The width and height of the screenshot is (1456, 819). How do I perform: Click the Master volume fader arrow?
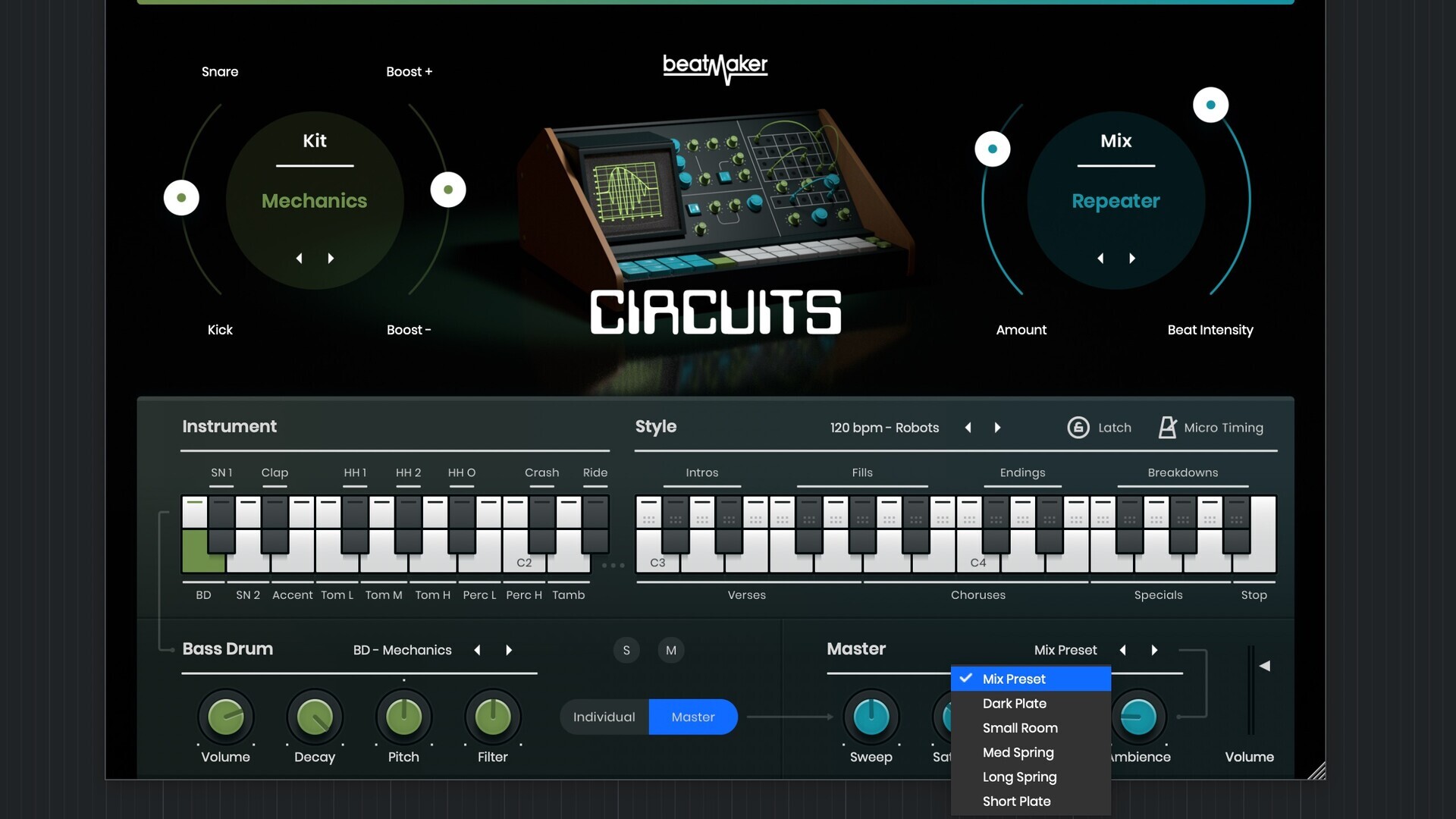[x=1264, y=666]
